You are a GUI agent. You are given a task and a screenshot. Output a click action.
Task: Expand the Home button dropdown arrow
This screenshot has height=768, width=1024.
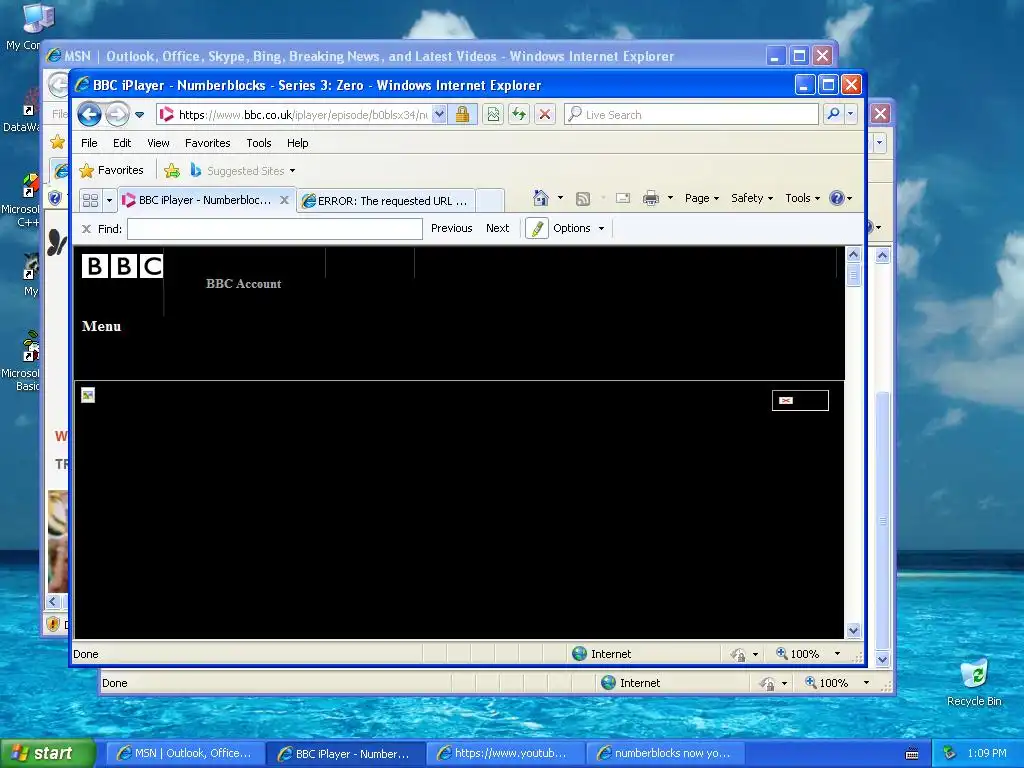coord(560,198)
